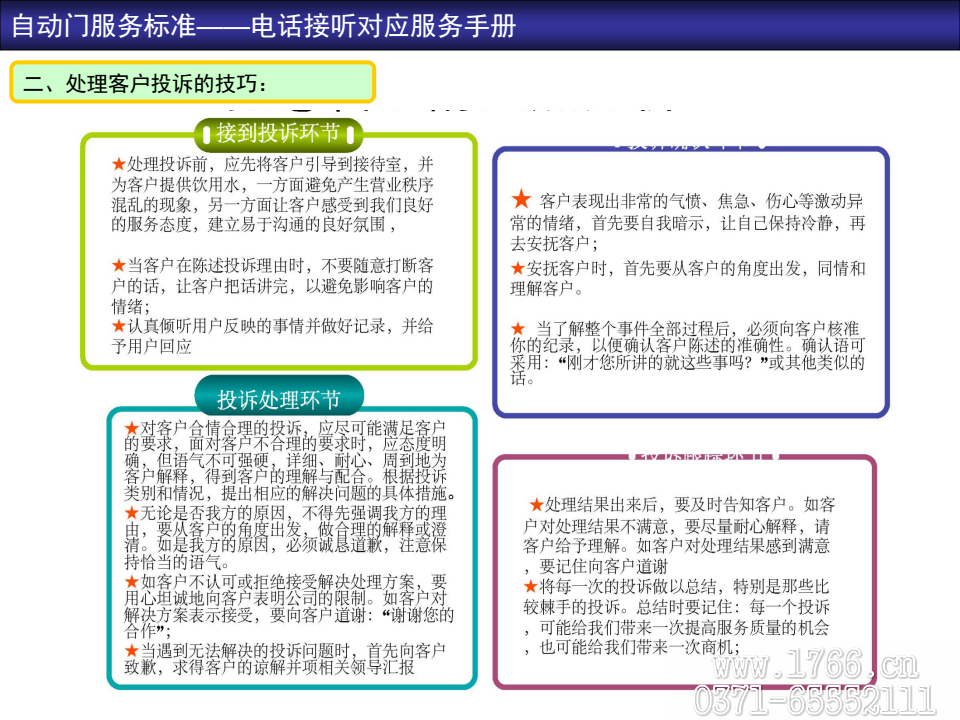Click the star bullet before 当客户在陈述投诉理由时
The width and height of the screenshot is (960, 720).
(x=119, y=265)
